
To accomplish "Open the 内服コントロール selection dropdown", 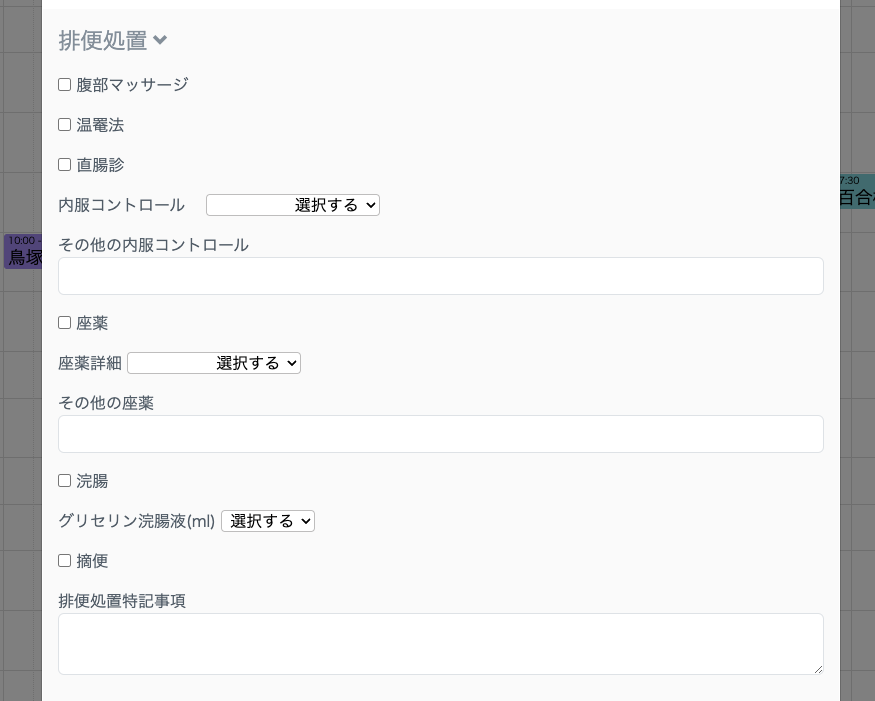I will (292, 205).
